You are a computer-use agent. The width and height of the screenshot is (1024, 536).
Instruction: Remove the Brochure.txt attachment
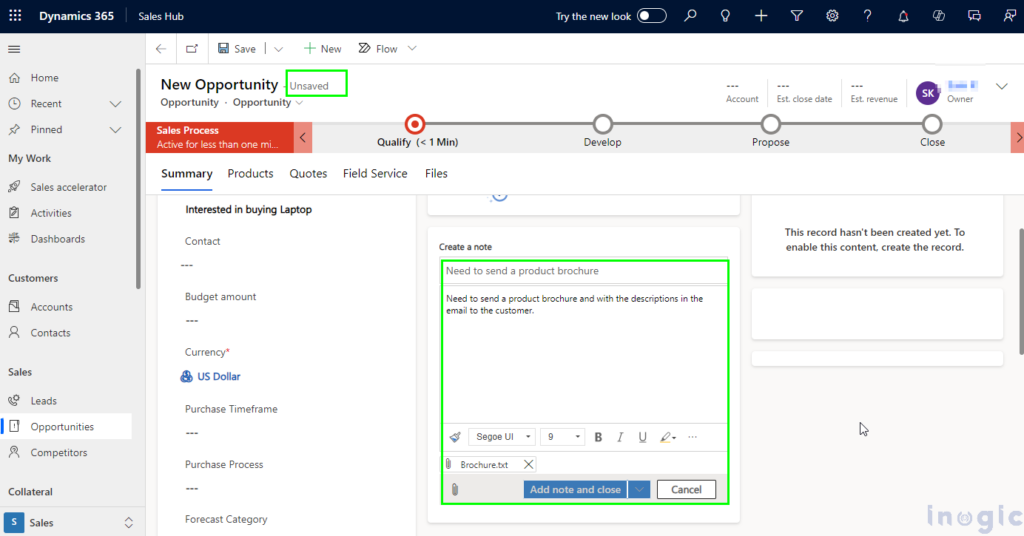[528, 464]
